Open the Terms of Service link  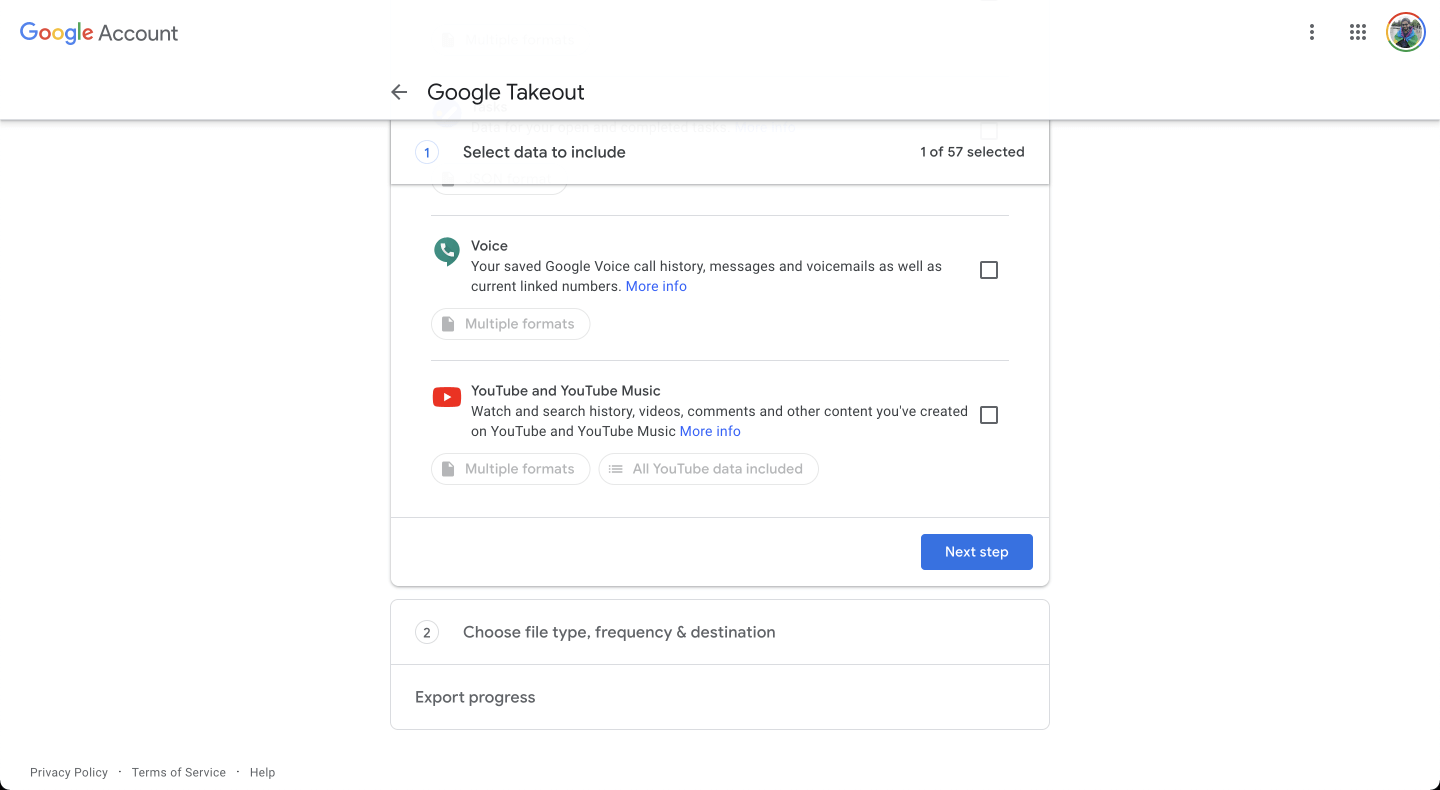tap(178, 771)
